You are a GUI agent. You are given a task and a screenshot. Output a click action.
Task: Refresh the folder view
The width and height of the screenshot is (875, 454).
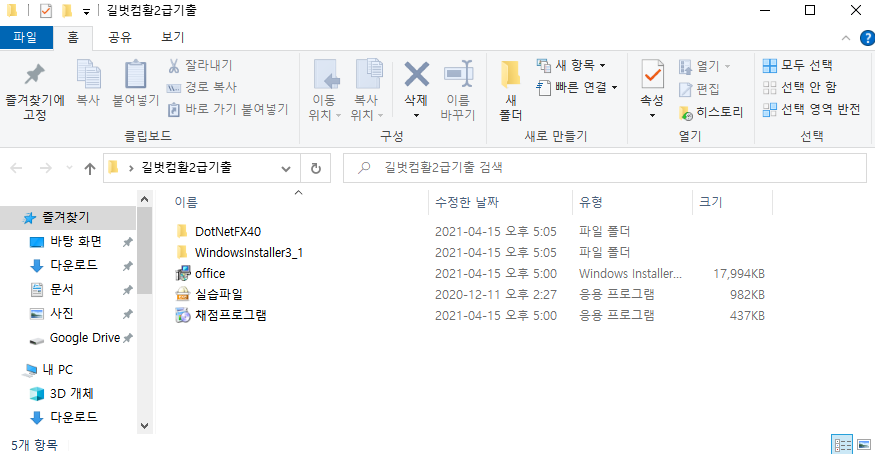(316, 168)
